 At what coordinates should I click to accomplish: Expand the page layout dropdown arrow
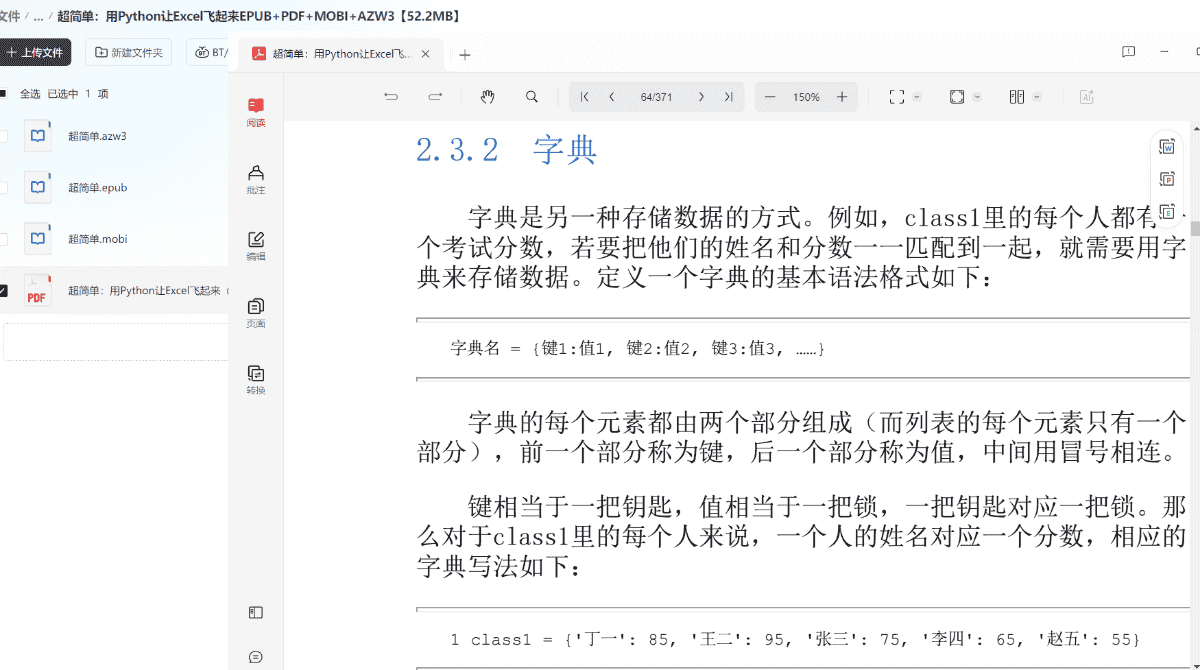[x=1037, y=97]
